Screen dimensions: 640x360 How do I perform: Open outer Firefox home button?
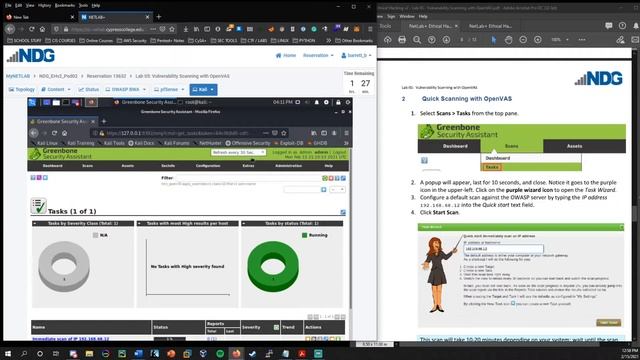[x=42, y=29]
